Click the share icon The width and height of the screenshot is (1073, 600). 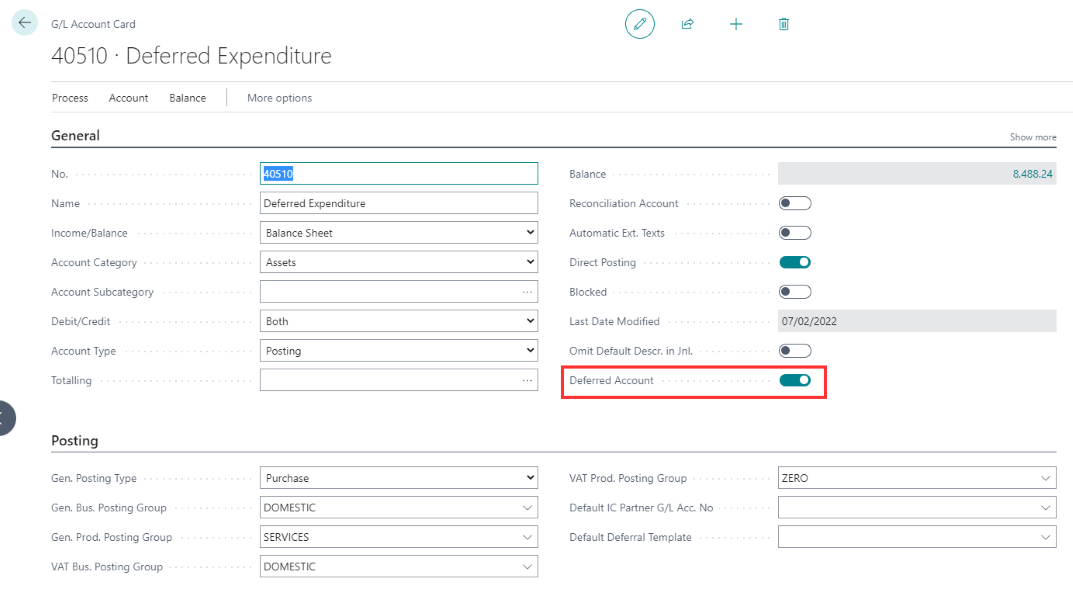[x=688, y=24]
